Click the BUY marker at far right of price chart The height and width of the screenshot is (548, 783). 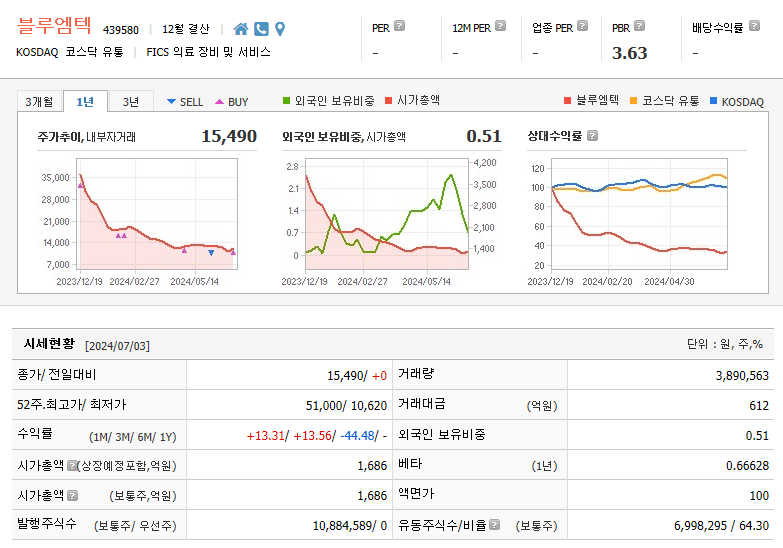233,252
